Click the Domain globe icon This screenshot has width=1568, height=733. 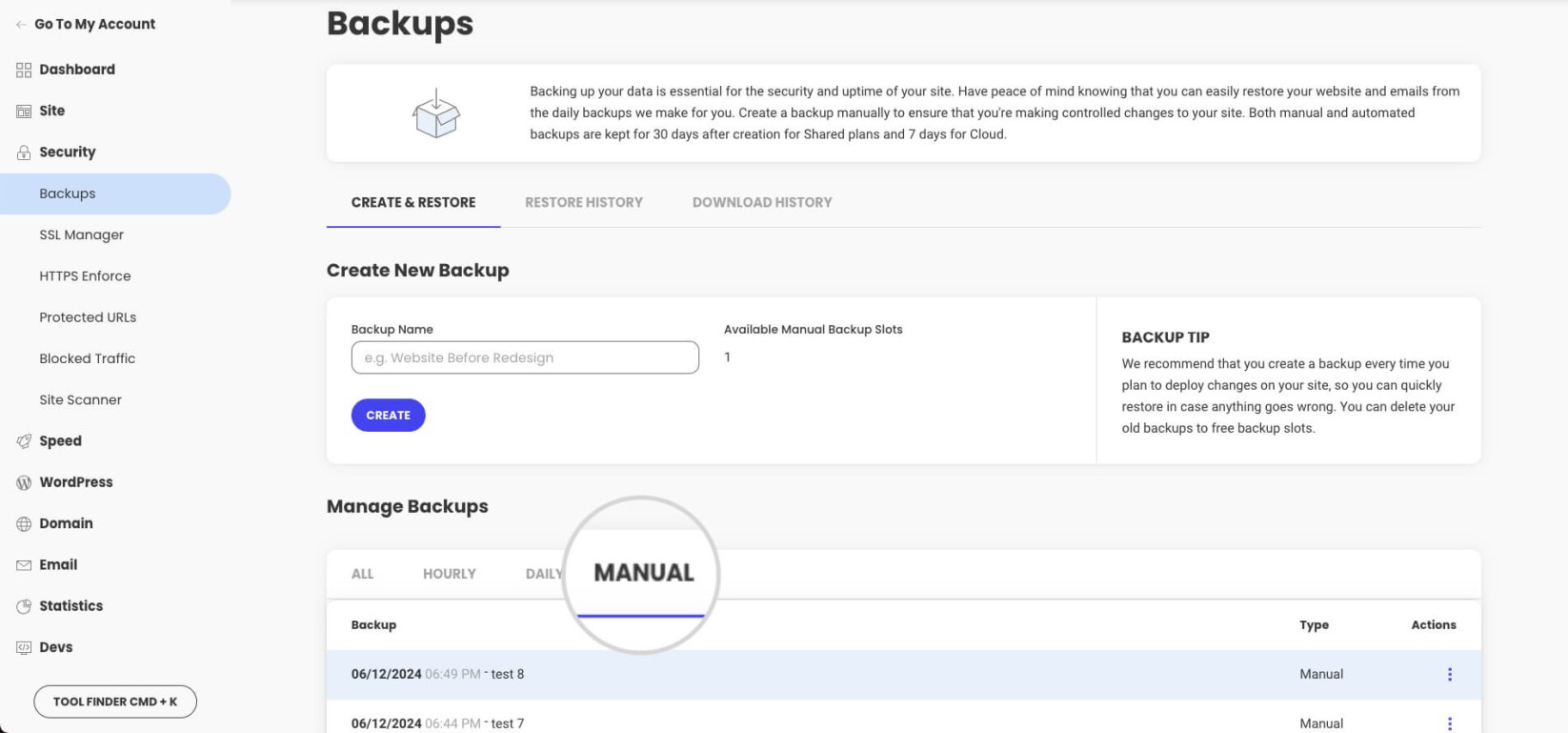pyautogui.click(x=24, y=524)
